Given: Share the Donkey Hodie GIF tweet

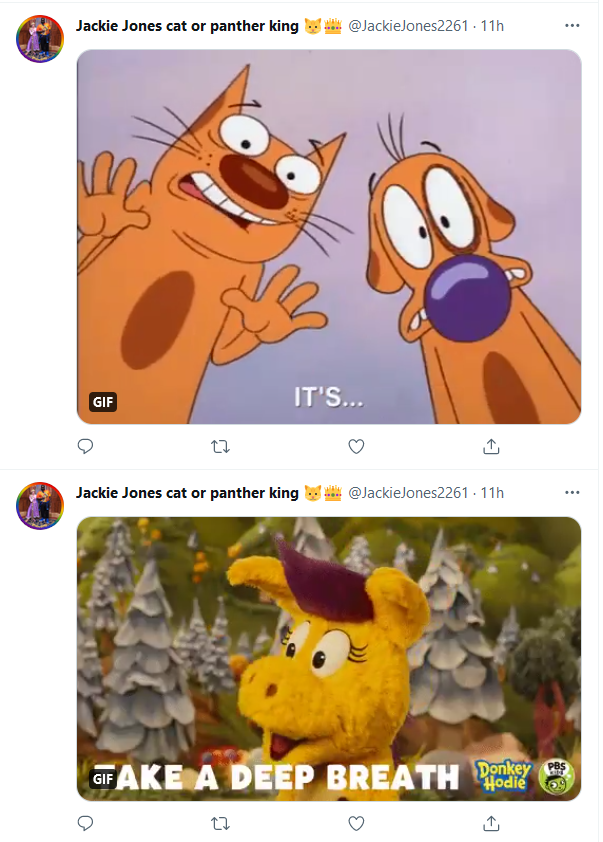Looking at the screenshot, I should [x=491, y=823].
